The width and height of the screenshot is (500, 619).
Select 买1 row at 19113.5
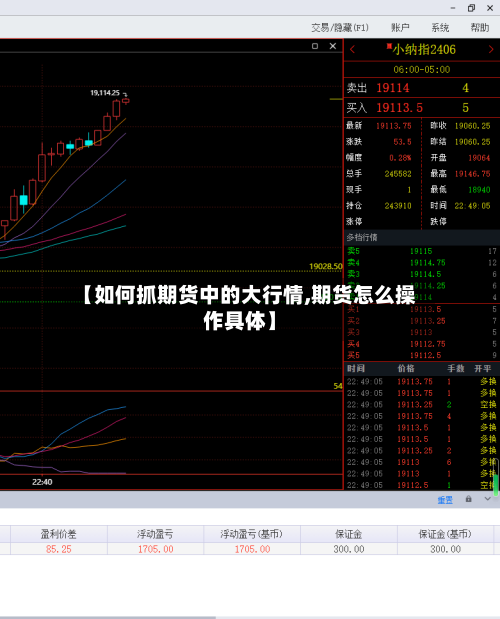(x=421, y=309)
